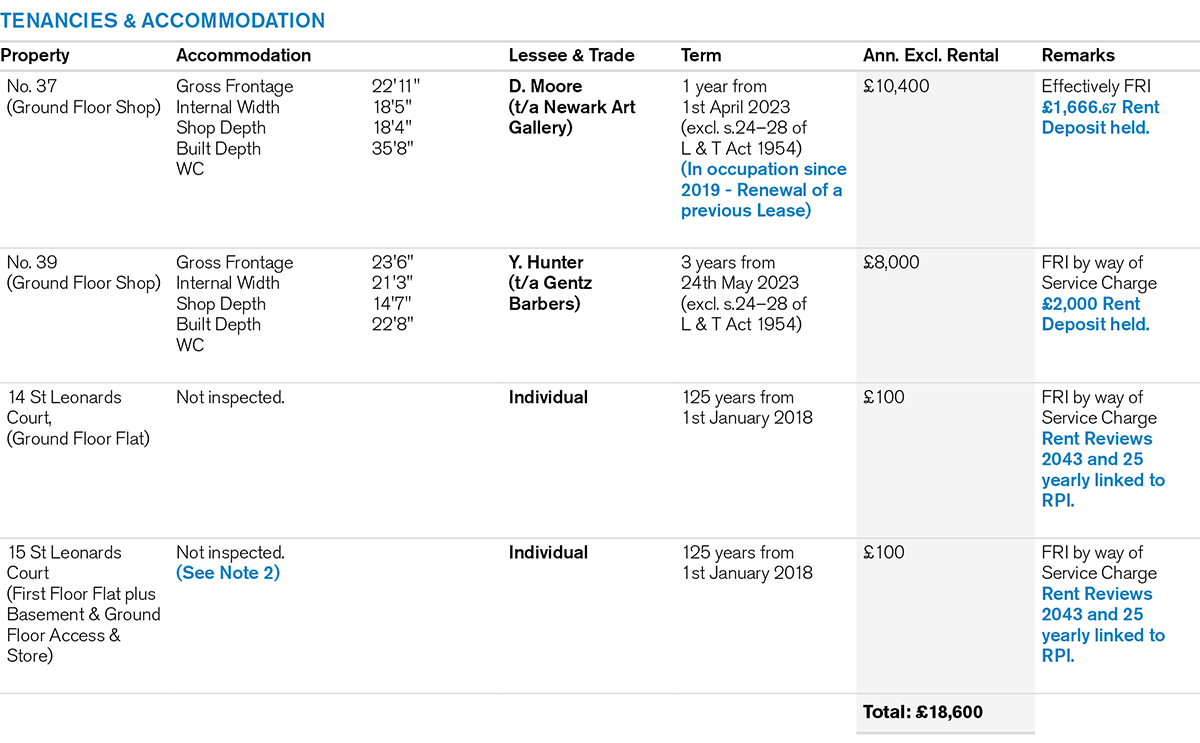The width and height of the screenshot is (1200, 743).
Task: Click the "£1,666.67 Rent Deposit held" remark
Action: pyautogui.click(x=1100, y=117)
